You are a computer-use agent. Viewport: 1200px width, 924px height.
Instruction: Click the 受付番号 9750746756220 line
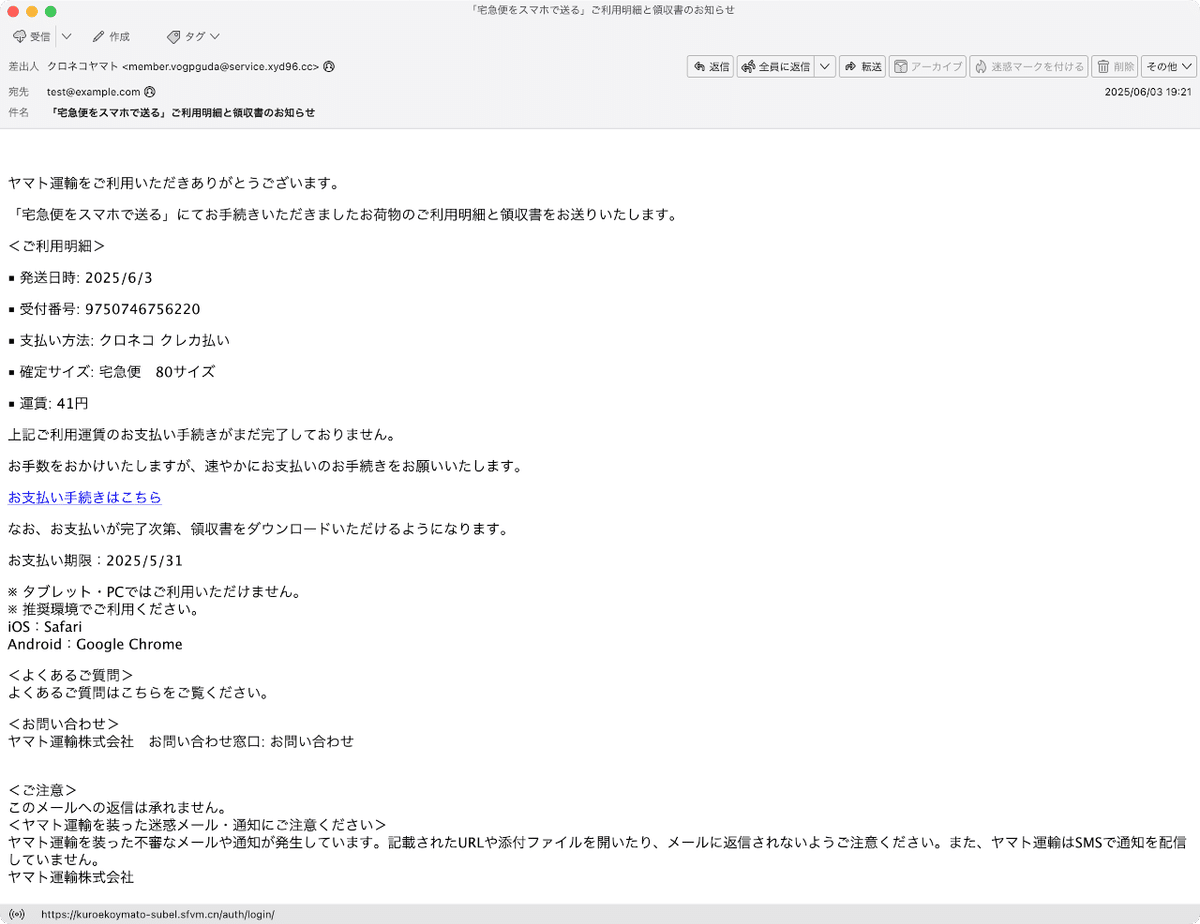[104, 309]
